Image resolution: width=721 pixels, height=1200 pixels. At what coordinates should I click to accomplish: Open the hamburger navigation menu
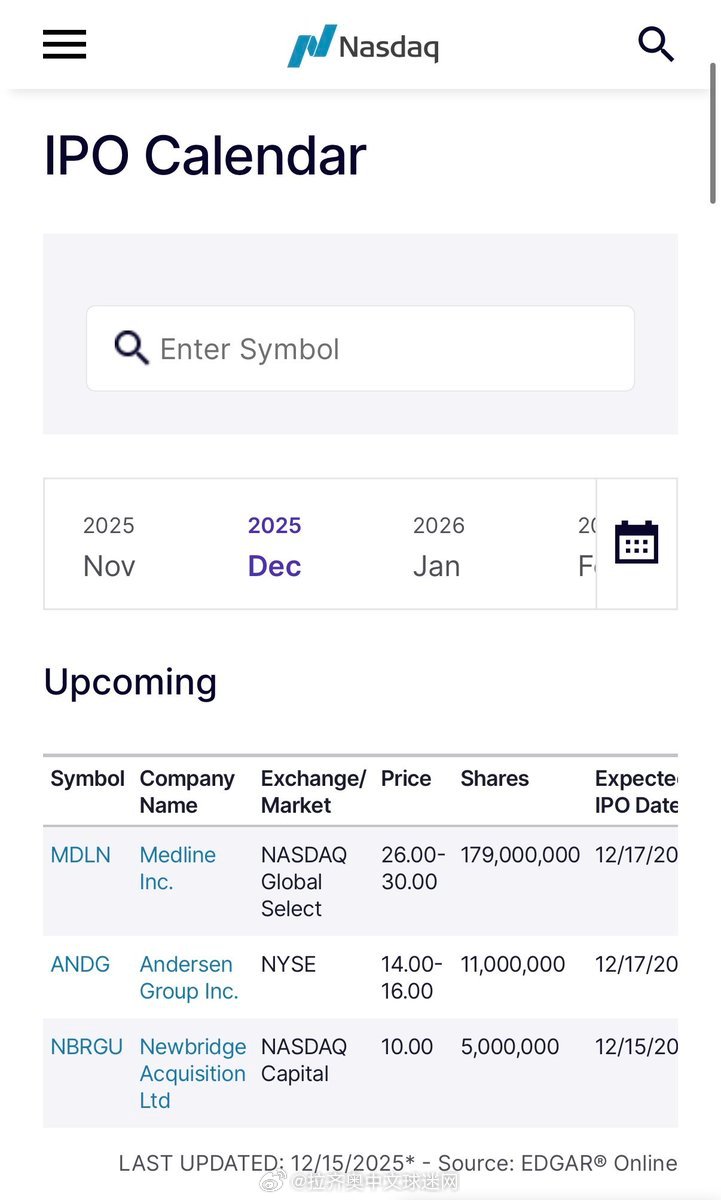tap(64, 44)
